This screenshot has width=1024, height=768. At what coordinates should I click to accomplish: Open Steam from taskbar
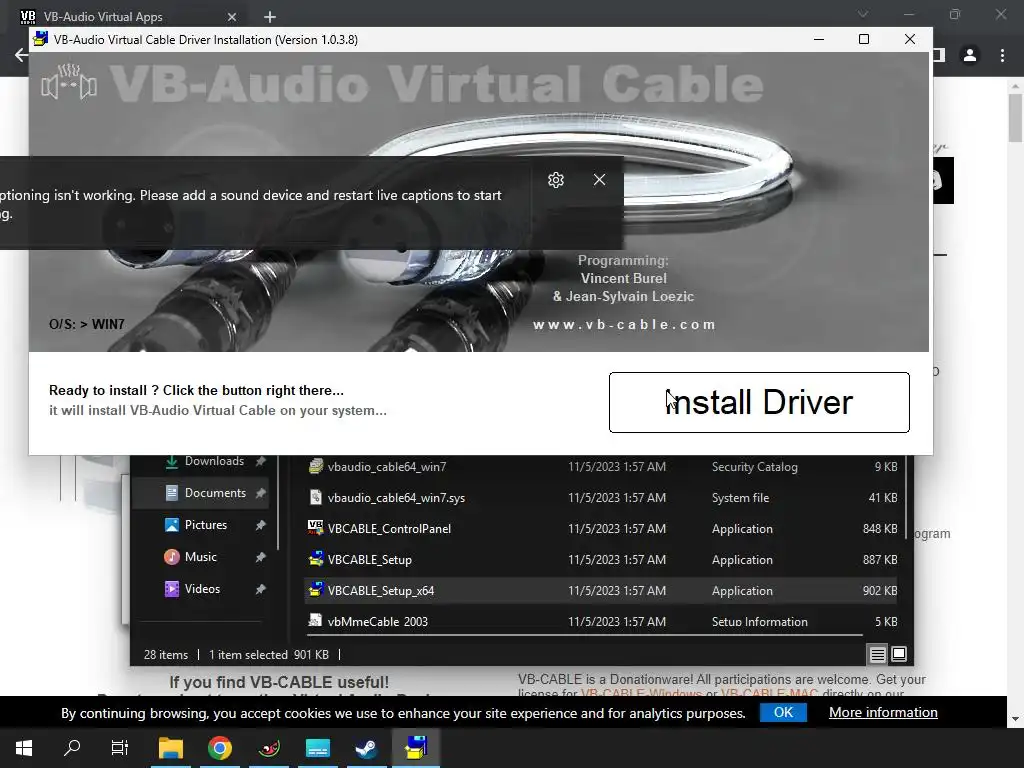(x=366, y=748)
